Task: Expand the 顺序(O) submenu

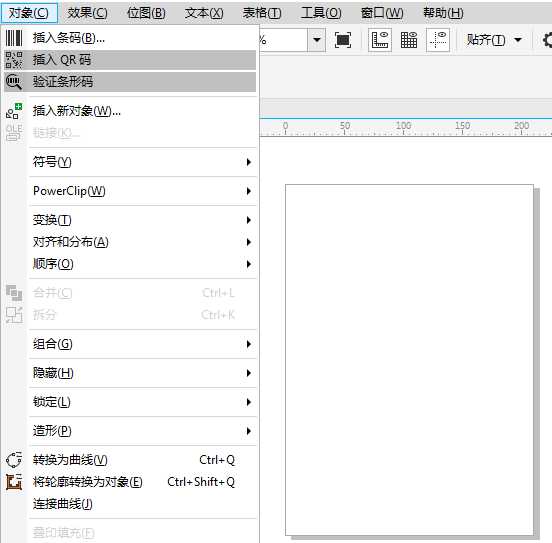Action: coord(130,264)
